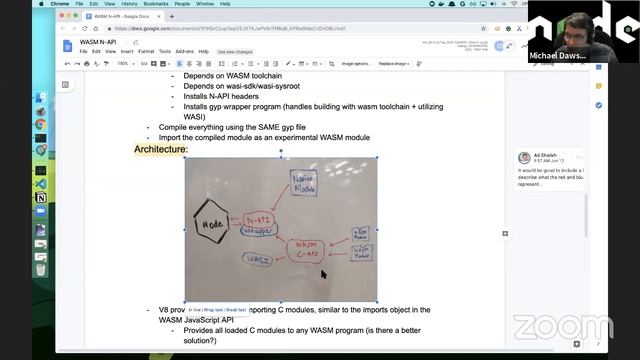Click the Border color pencil icon

click(288, 64)
